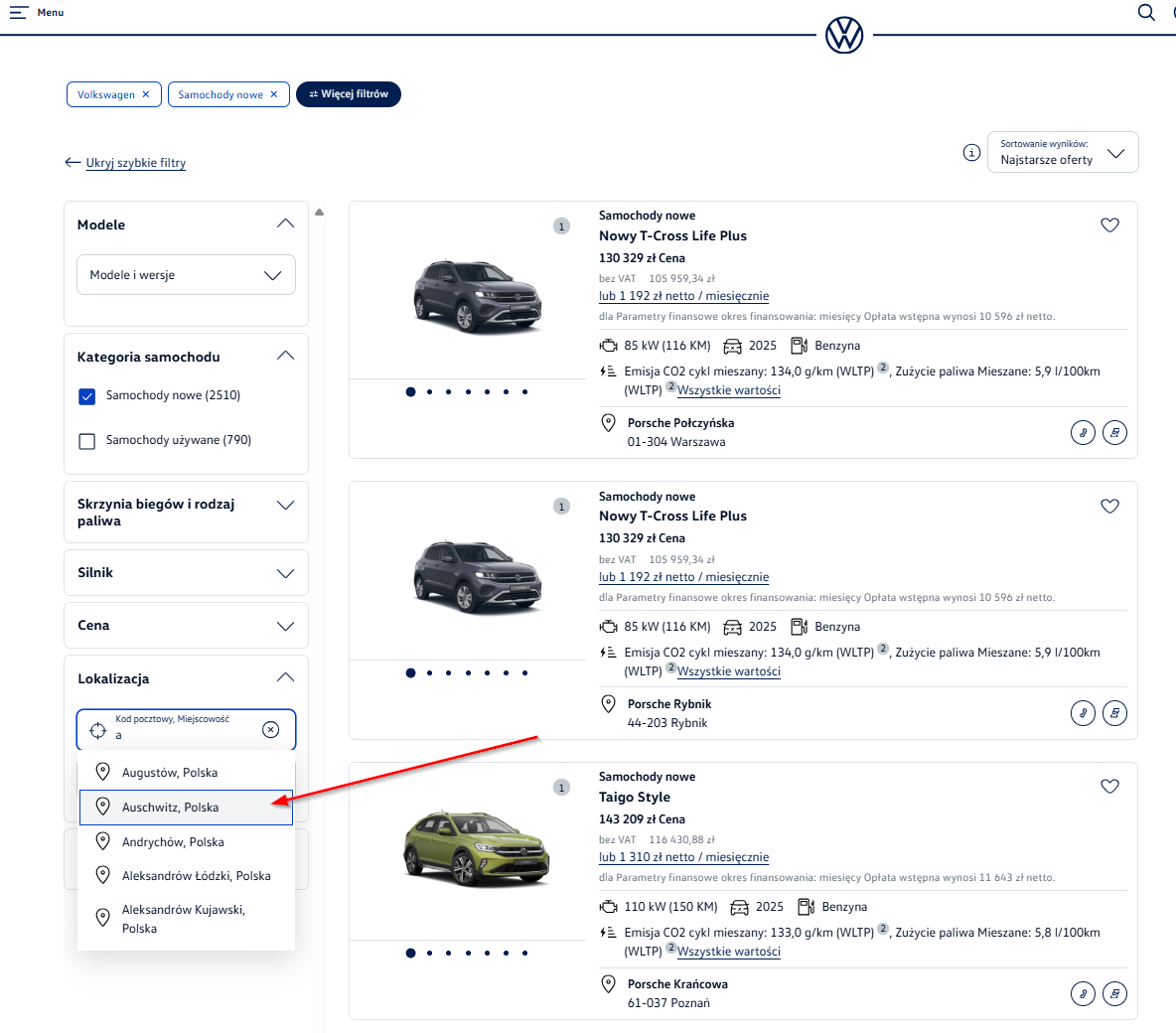This screenshot has height=1033, width=1176.
Task: Click contact form icon for Porsche Krańcowa
Action: click(1114, 994)
